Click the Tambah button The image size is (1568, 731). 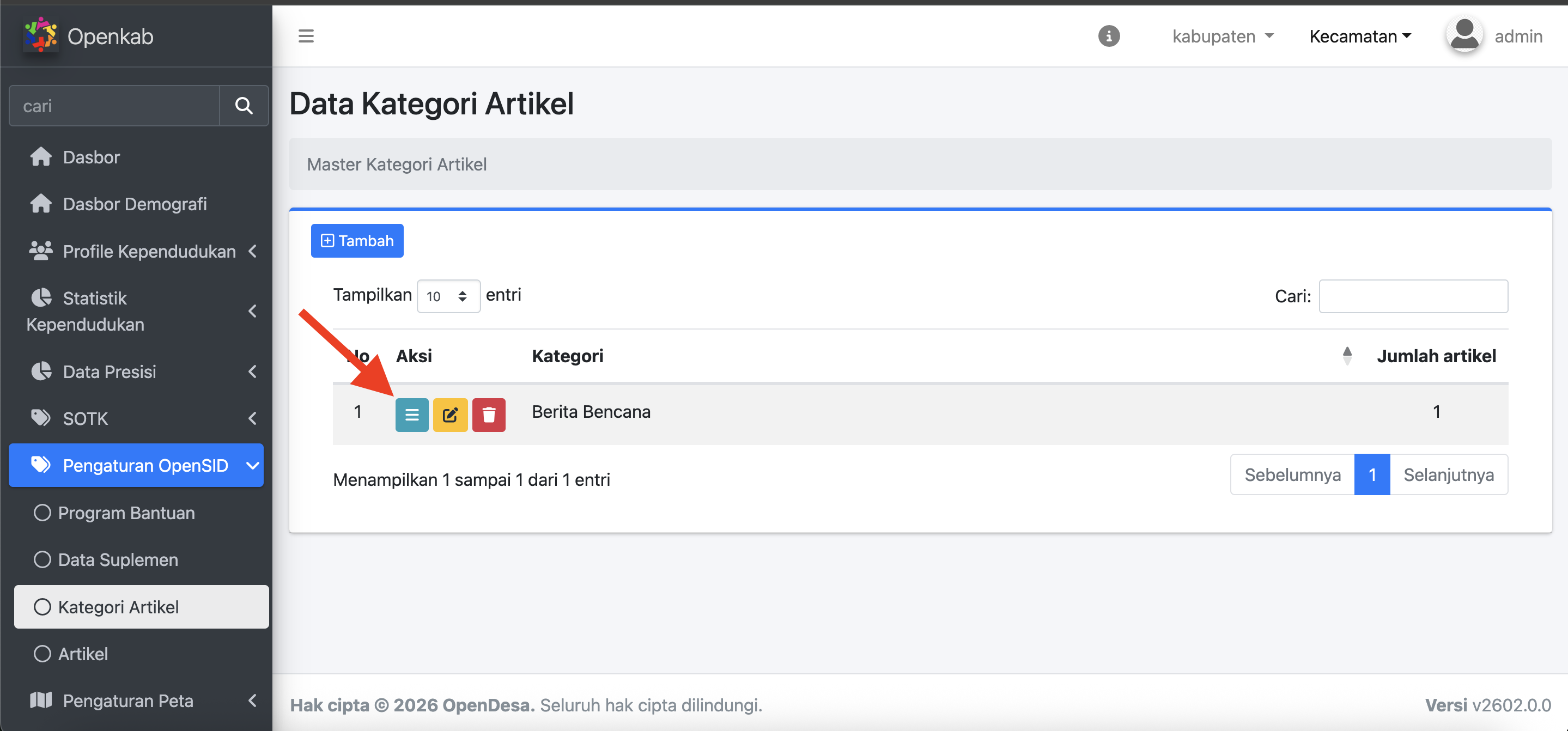tap(357, 240)
